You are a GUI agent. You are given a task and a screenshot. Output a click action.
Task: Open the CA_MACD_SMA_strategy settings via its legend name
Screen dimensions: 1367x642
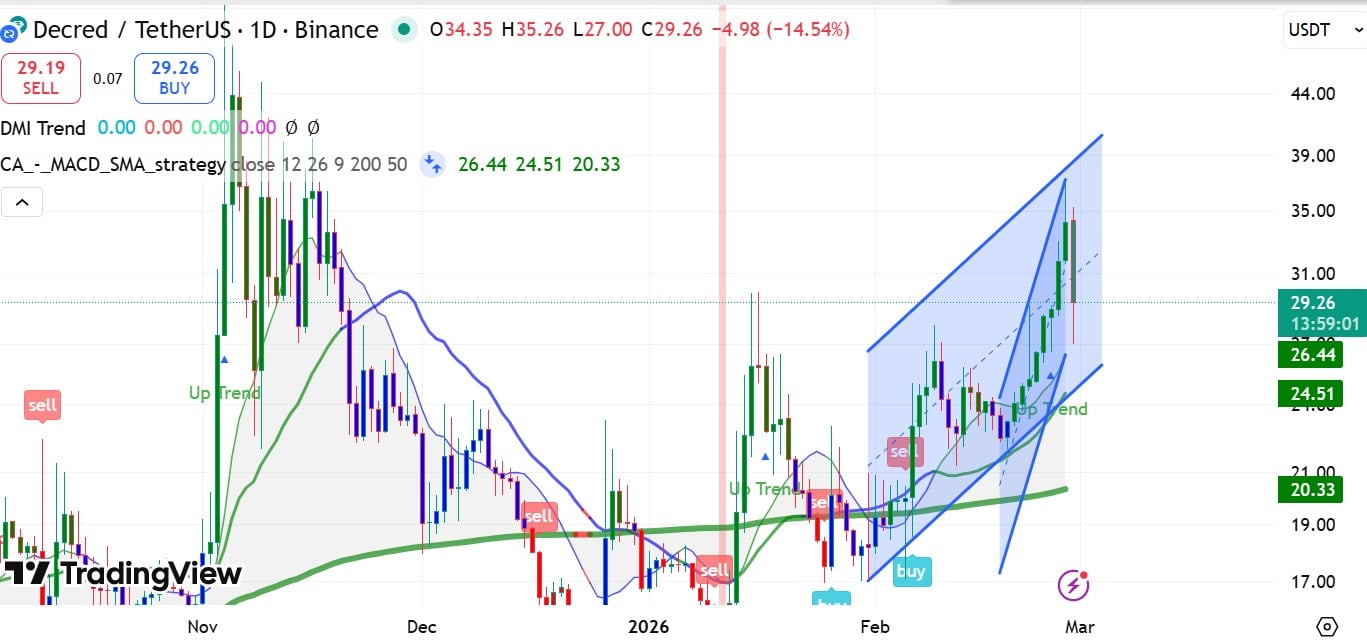[110, 165]
